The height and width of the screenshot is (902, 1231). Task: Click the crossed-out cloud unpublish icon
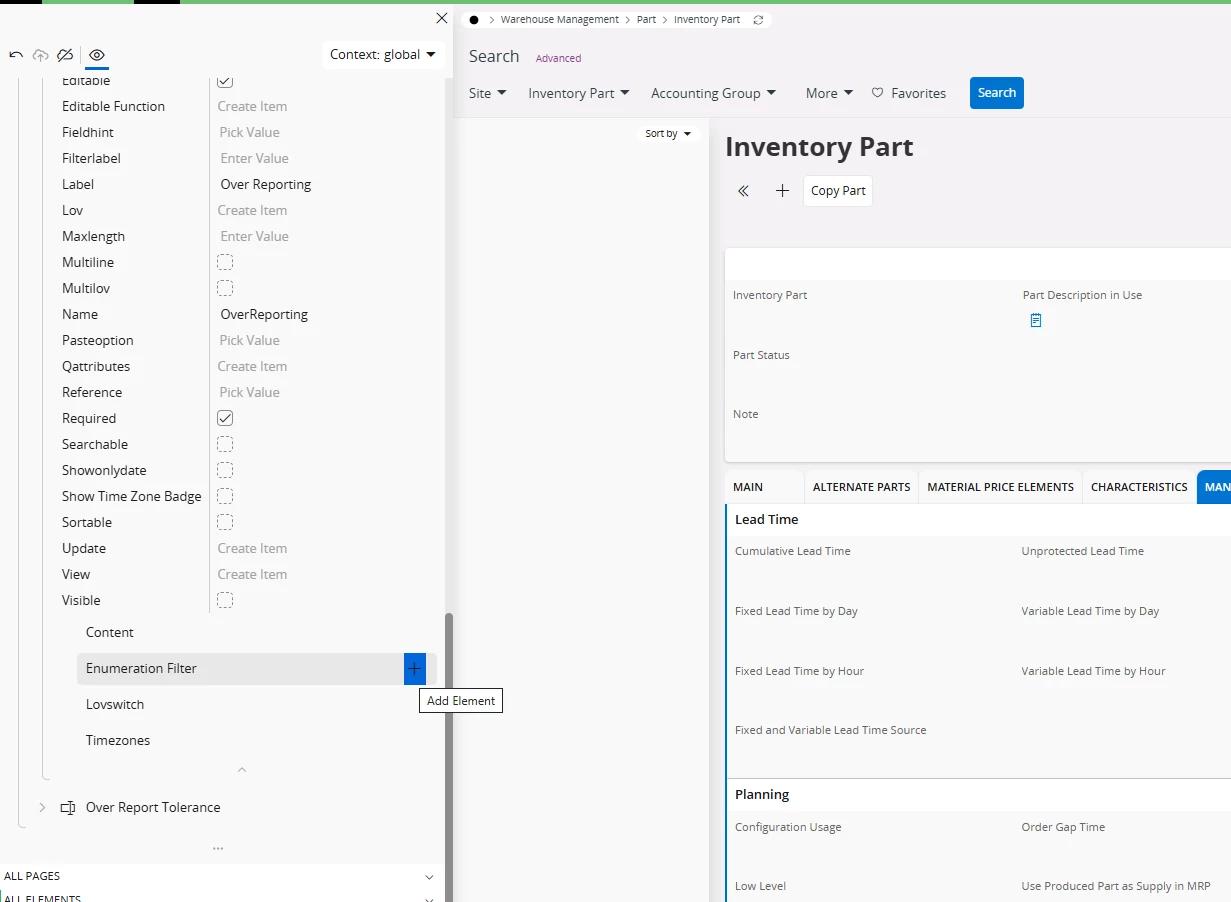coord(65,55)
